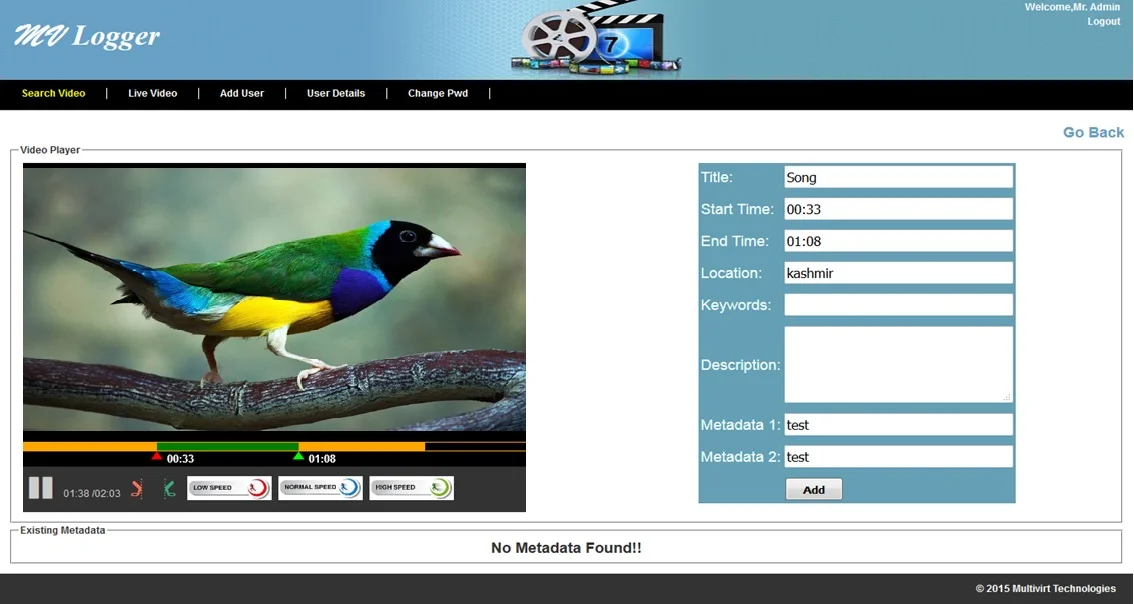Click the MV Logger logo
The height and width of the screenshot is (604, 1134).
tap(85, 36)
